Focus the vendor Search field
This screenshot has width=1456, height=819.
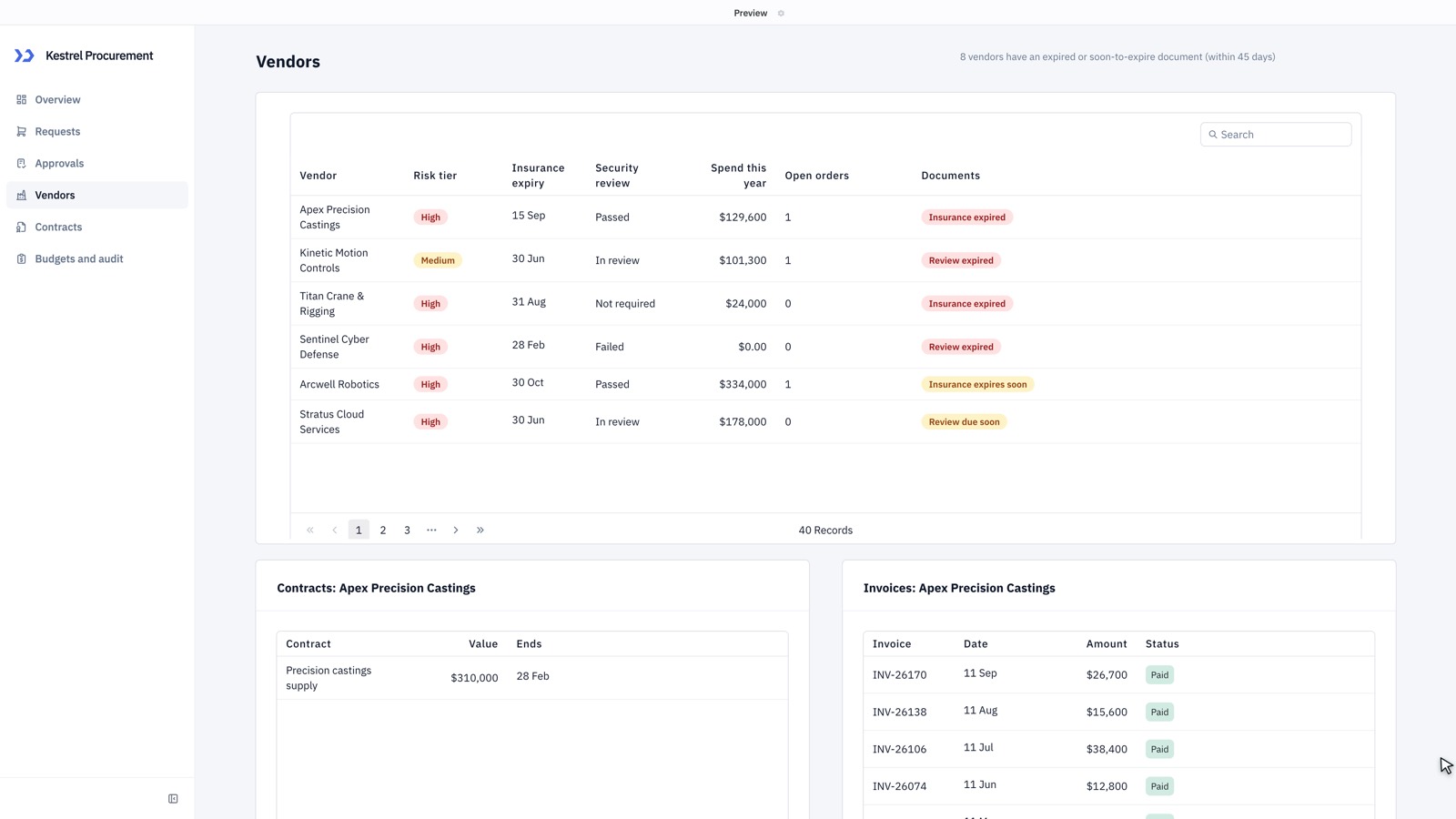pyautogui.click(x=1276, y=135)
